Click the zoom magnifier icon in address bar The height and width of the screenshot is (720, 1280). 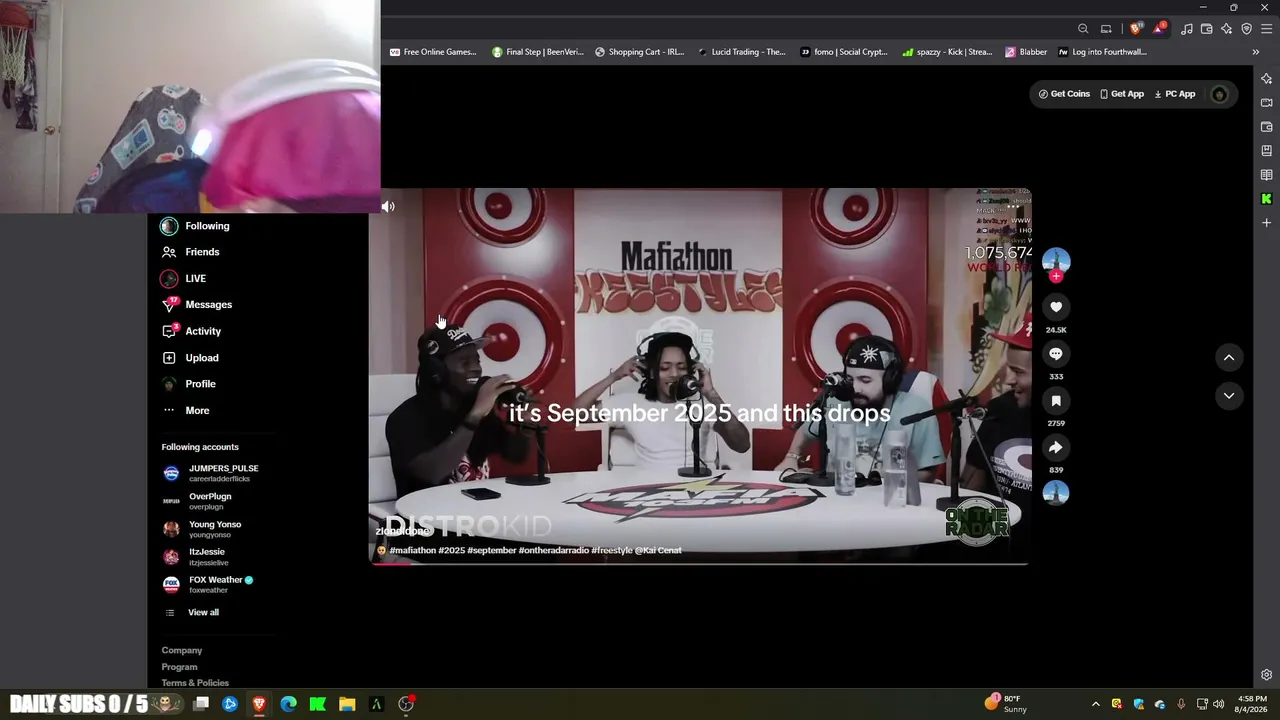[1083, 29]
